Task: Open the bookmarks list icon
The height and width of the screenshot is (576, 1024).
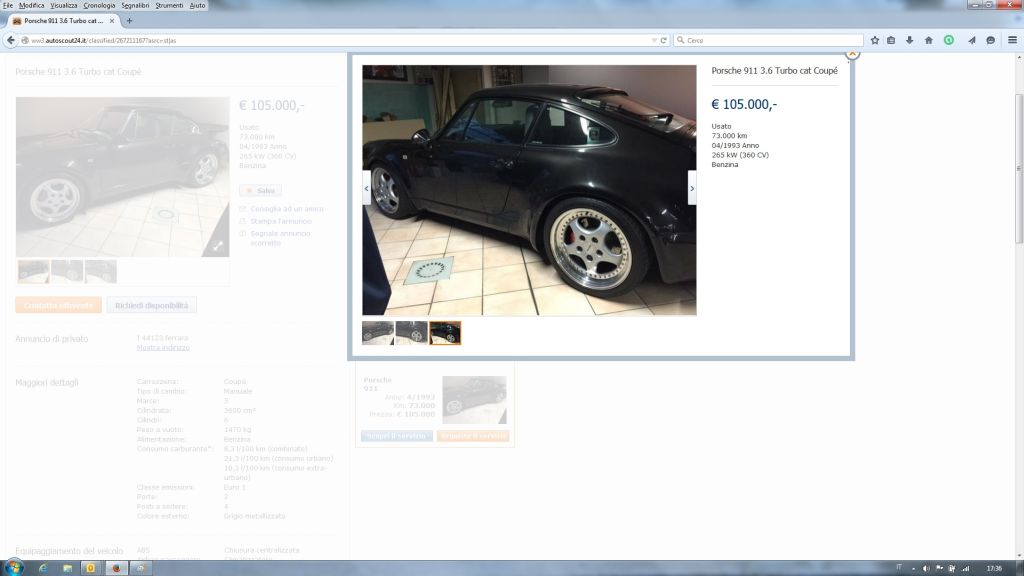Action: (891, 40)
